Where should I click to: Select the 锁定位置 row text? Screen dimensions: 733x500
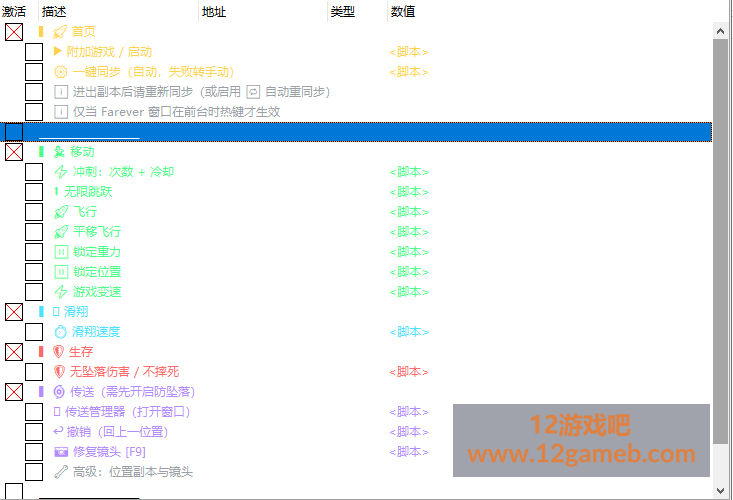(97, 272)
